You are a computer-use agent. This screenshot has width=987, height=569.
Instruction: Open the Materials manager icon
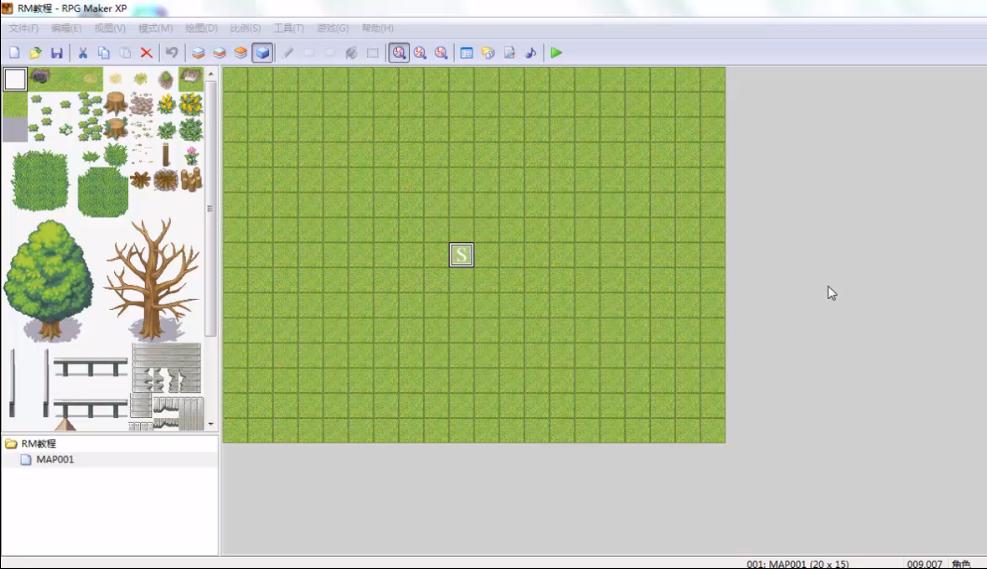pyautogui.click(x=488, y=53)
